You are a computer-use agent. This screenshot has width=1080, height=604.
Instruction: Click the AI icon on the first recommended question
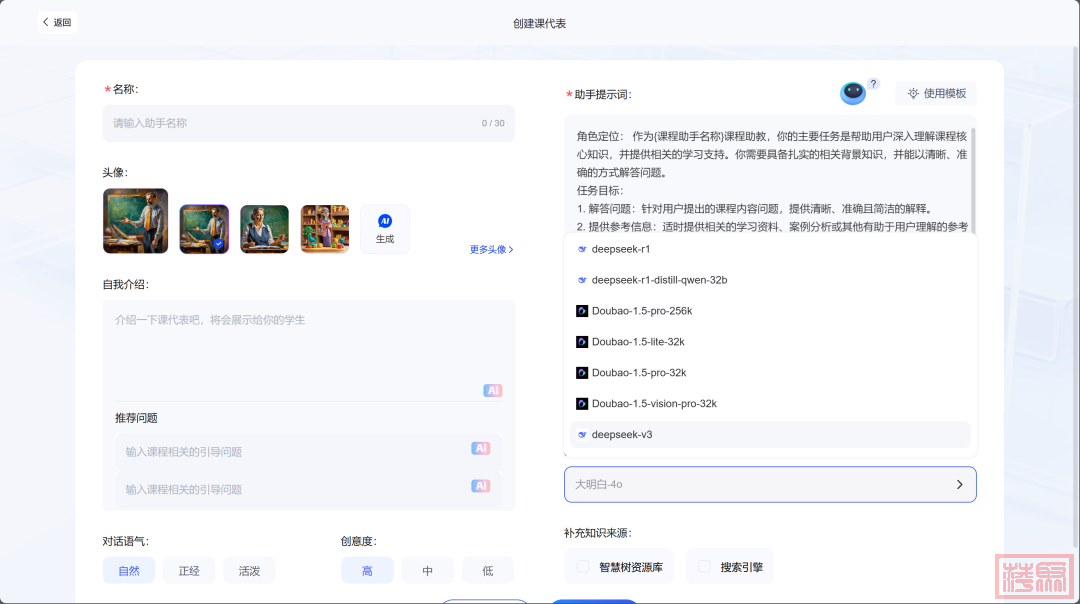[481, 448]
